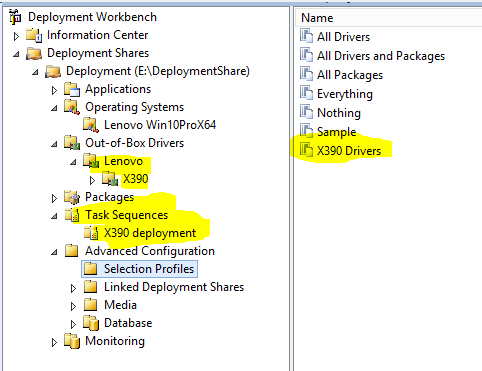Click the X390 Drivers profile icon
The width and height of the screenshot is (482, 371).
click(x=306, y=150)
